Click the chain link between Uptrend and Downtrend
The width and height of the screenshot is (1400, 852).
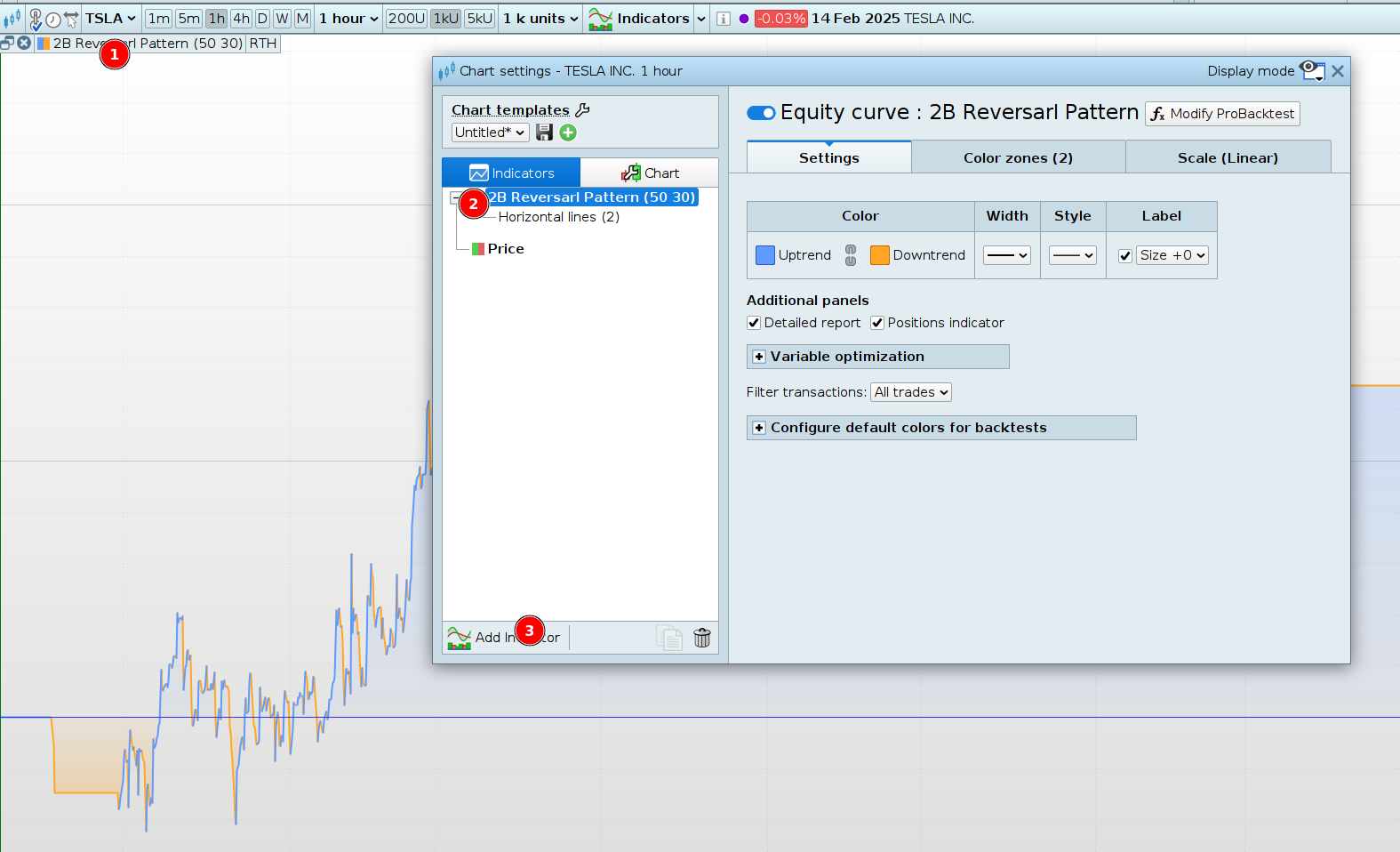click(x=851, y=255)
